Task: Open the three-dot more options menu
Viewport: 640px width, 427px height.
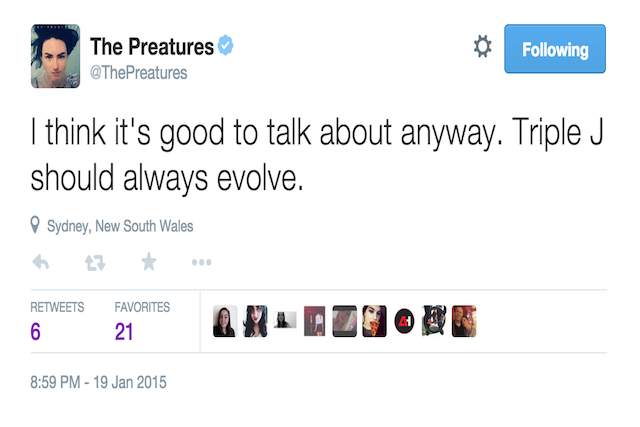Action: (201, 263)
